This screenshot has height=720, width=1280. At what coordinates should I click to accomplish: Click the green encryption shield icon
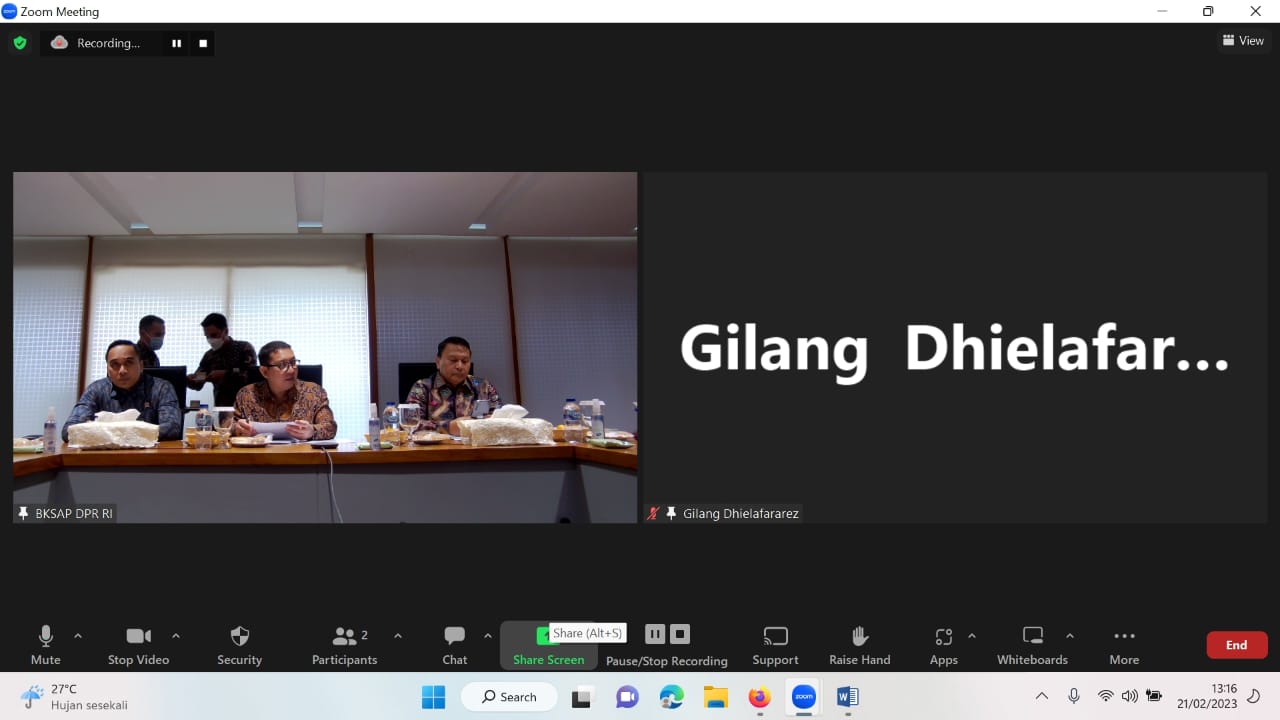pyautogui.click(x=20, y=43)
